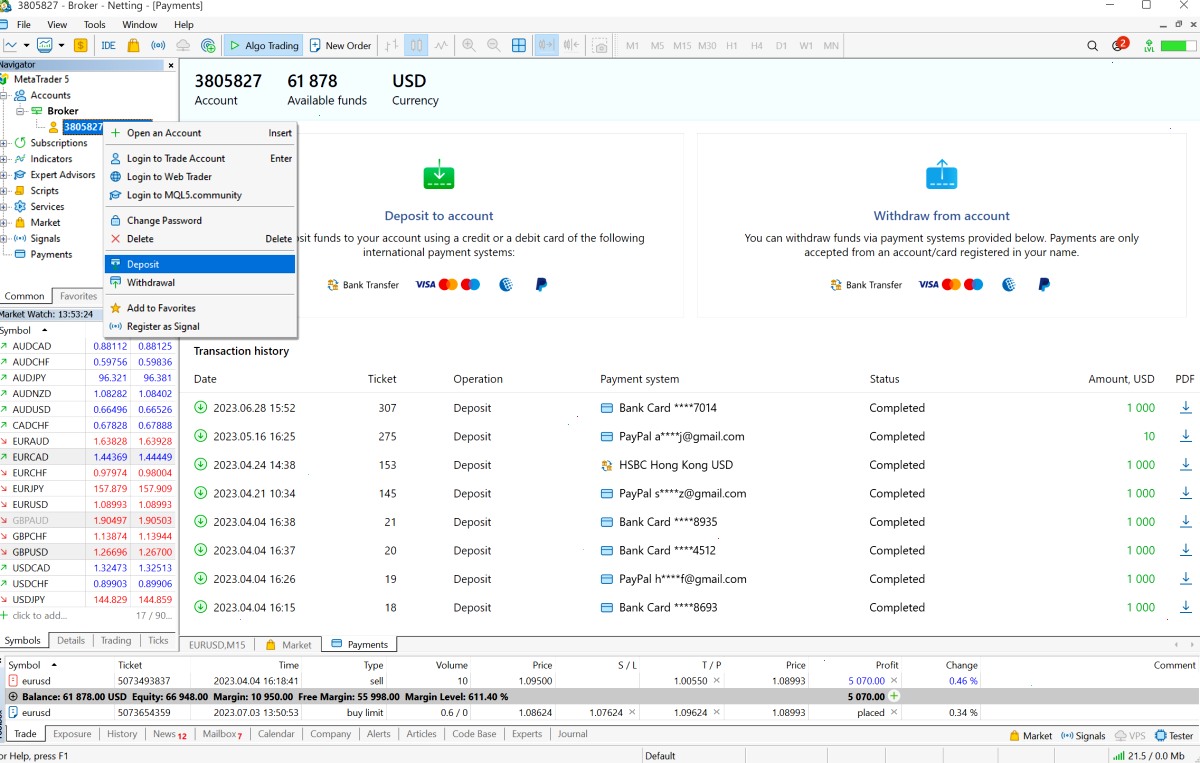Open the search magnifier icon
Image resolution: width=1200 pixels, height=763 pixels.
[1092, 45]
